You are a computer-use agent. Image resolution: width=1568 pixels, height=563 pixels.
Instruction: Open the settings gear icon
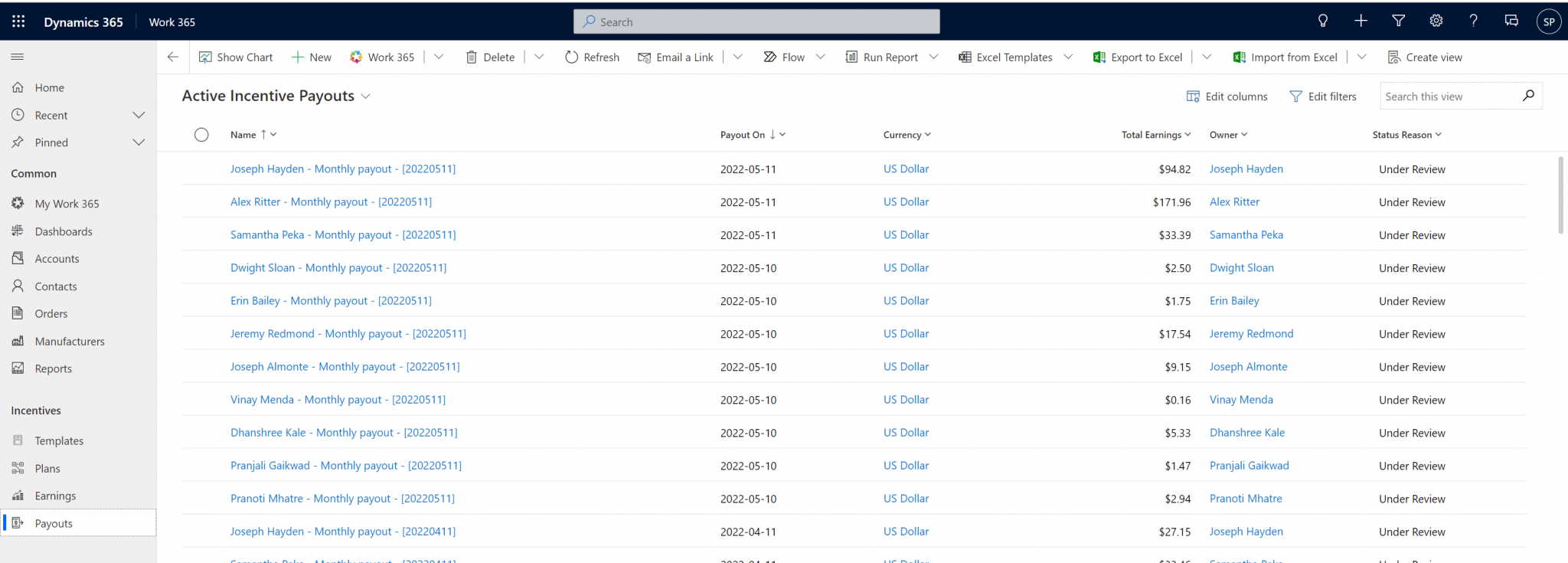click(x=1436, y=21)
